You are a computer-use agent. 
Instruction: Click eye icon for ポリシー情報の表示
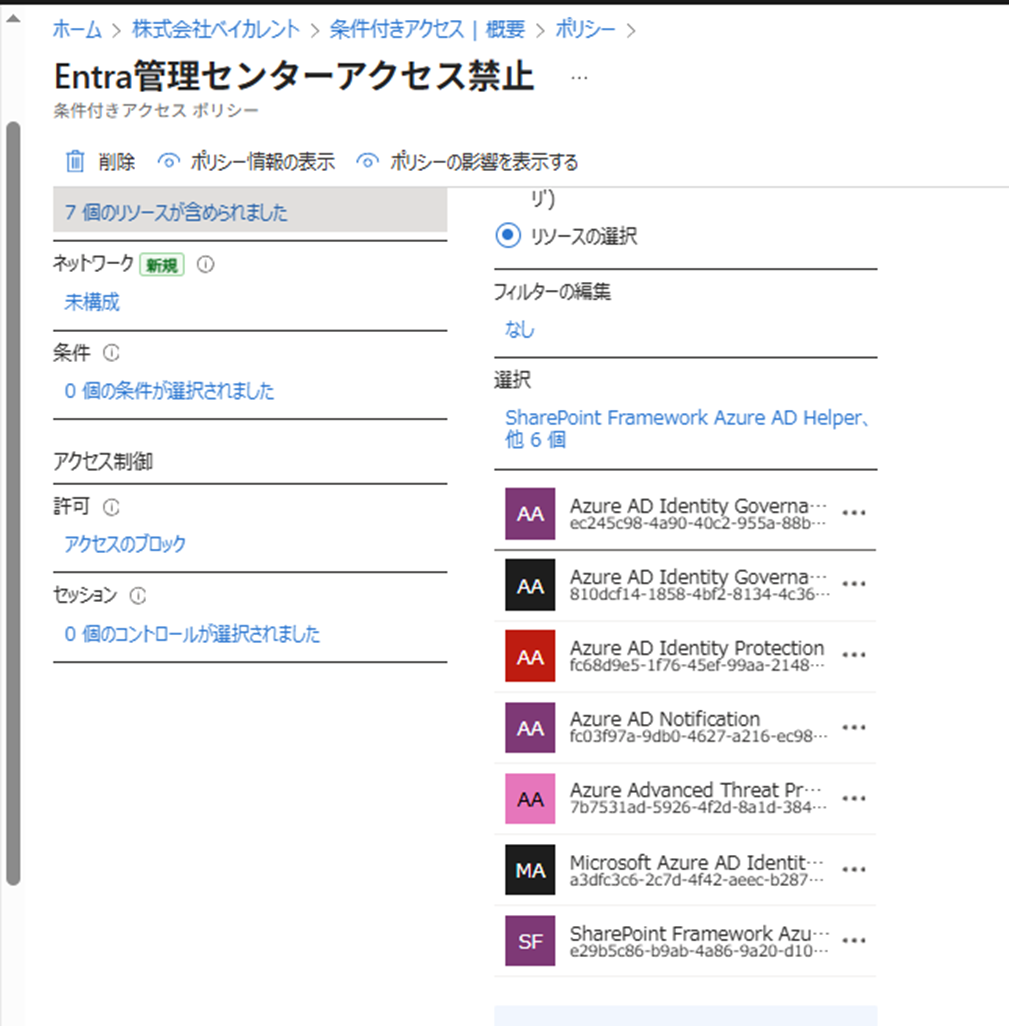tap(169, 161)
